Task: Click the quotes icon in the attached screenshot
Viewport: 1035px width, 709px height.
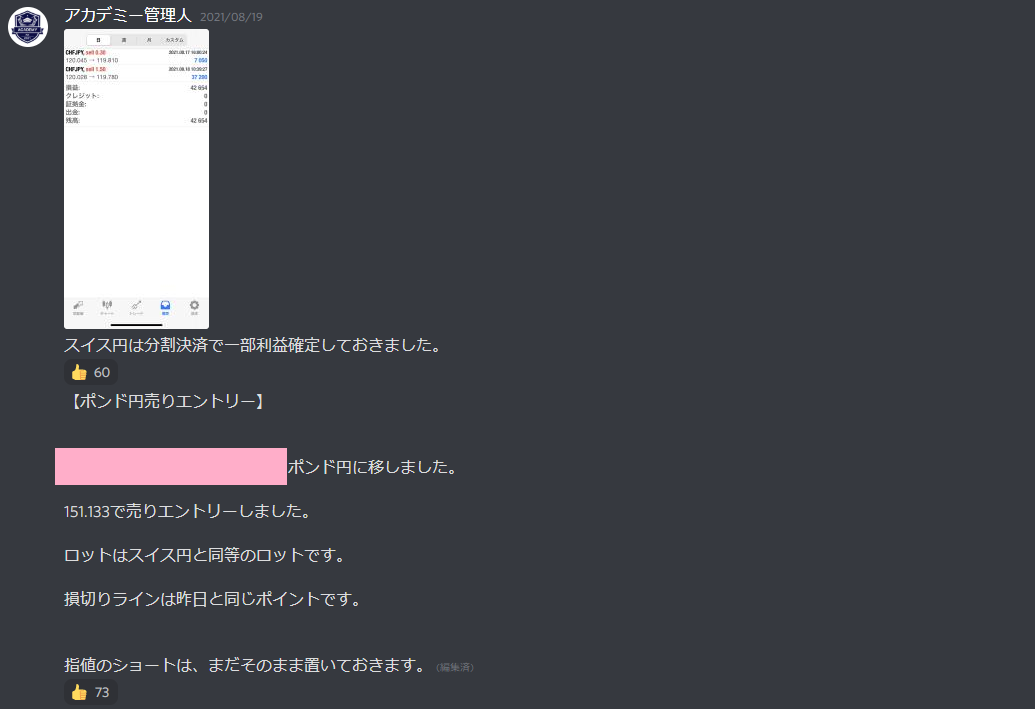Action: pyautogui.click(x=78, y=307)
